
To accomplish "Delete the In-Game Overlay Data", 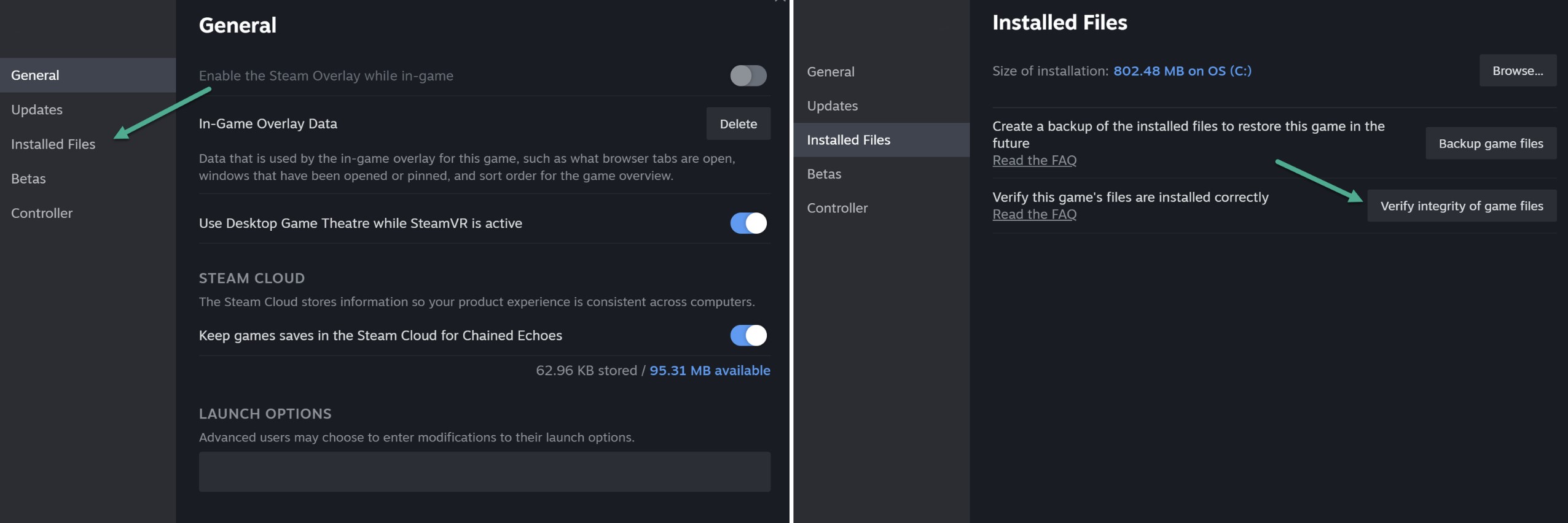I will [x=738, y=123].
